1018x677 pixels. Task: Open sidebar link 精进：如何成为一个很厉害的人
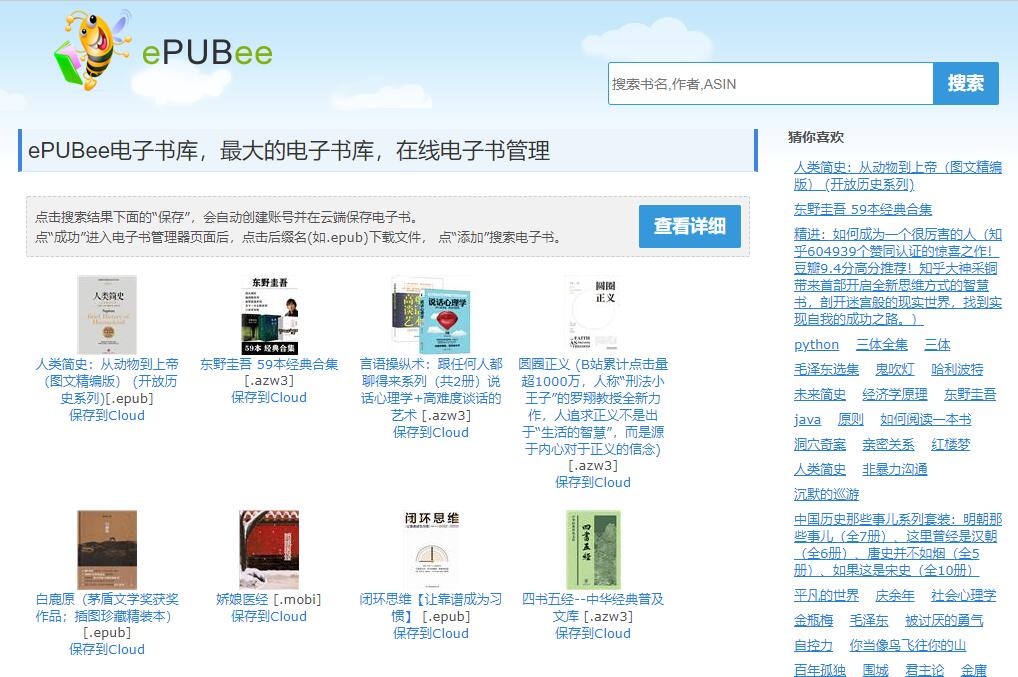point(898,277)
